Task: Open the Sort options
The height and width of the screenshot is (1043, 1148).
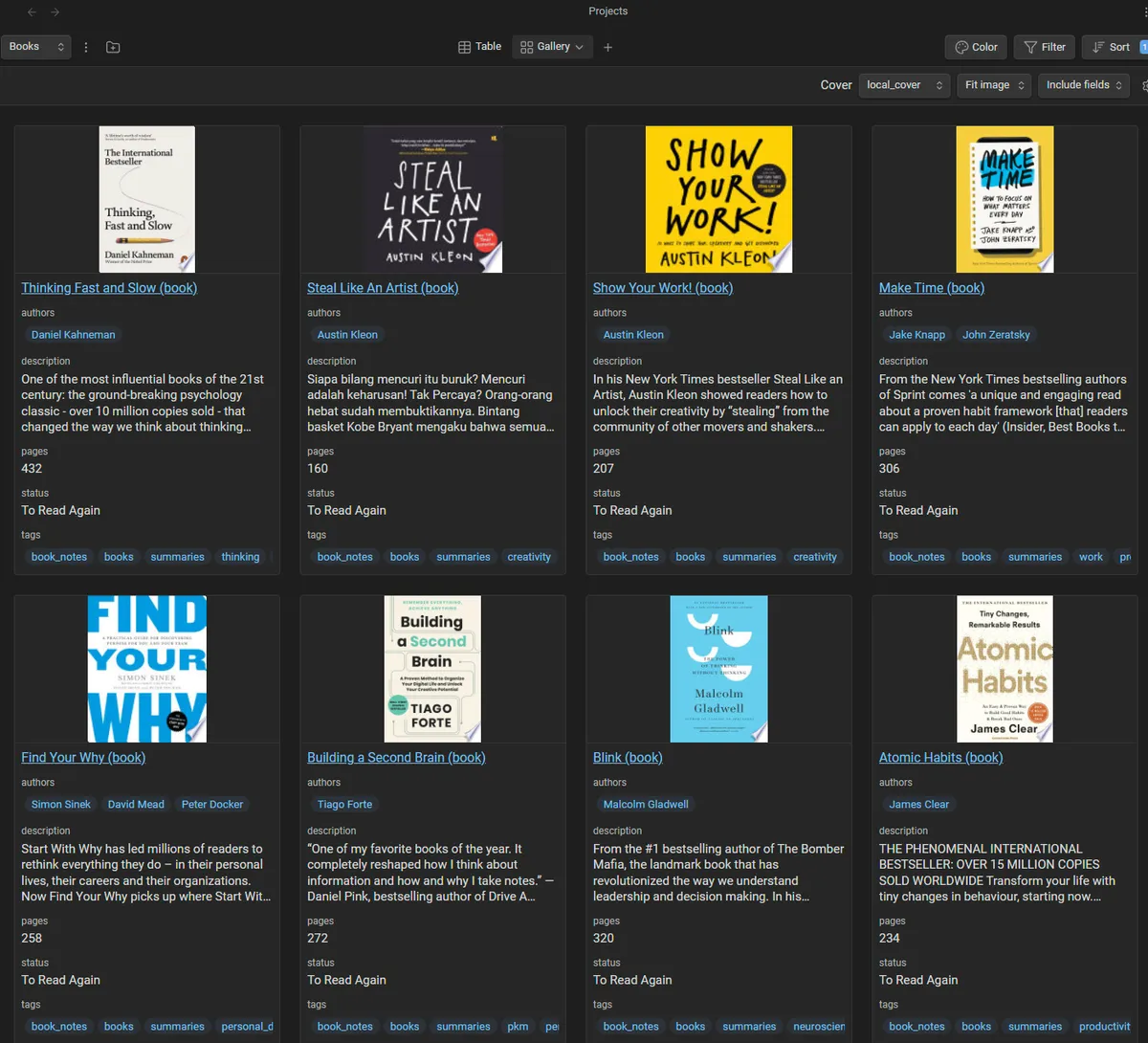Action: point(1111,47)
